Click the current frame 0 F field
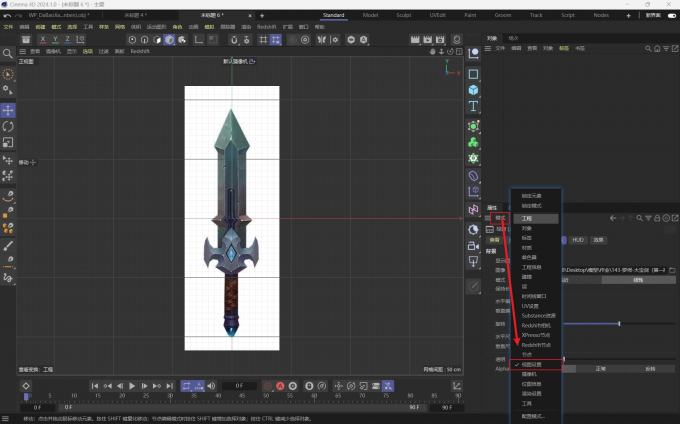Screen dimensions: 680x424 pos(239,385)
